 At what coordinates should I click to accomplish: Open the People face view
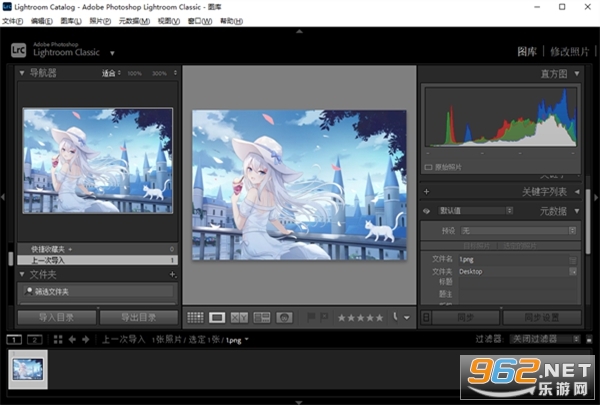[x=284, y=317]
